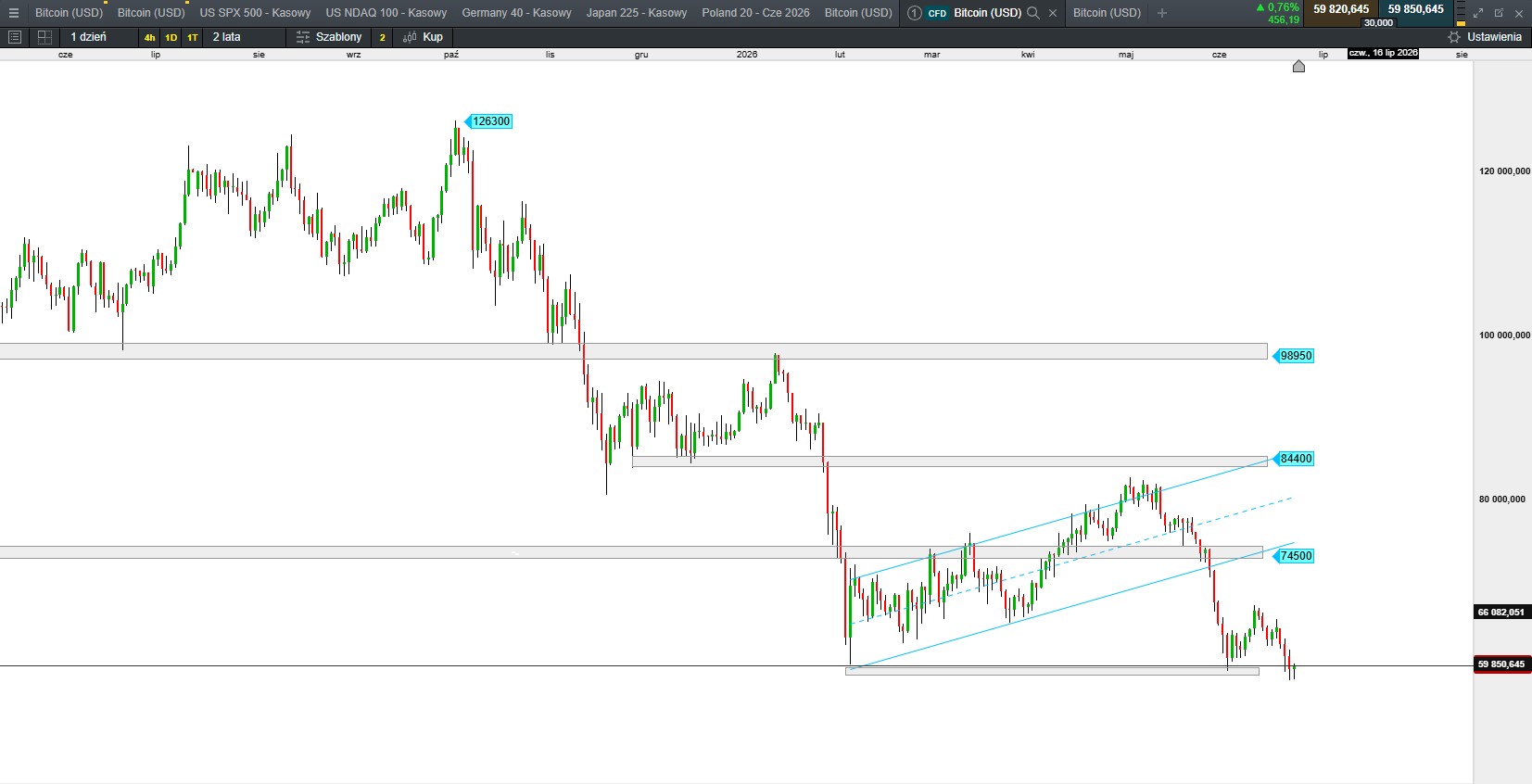Click the spread value 30,000
This screenshot has height=784, width=1532.
1378,23
